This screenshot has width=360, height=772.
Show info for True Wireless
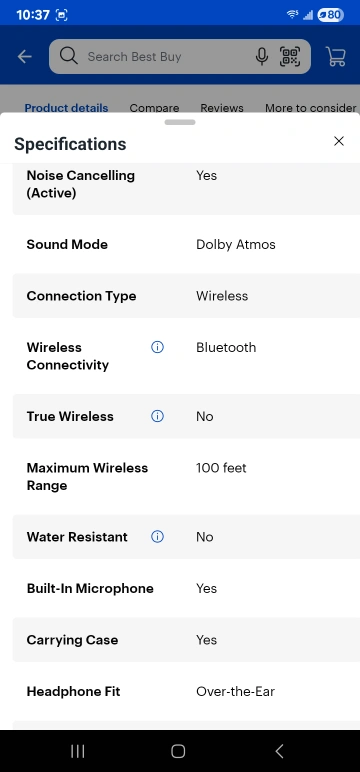pyautogui.click(x=157, y=416)
